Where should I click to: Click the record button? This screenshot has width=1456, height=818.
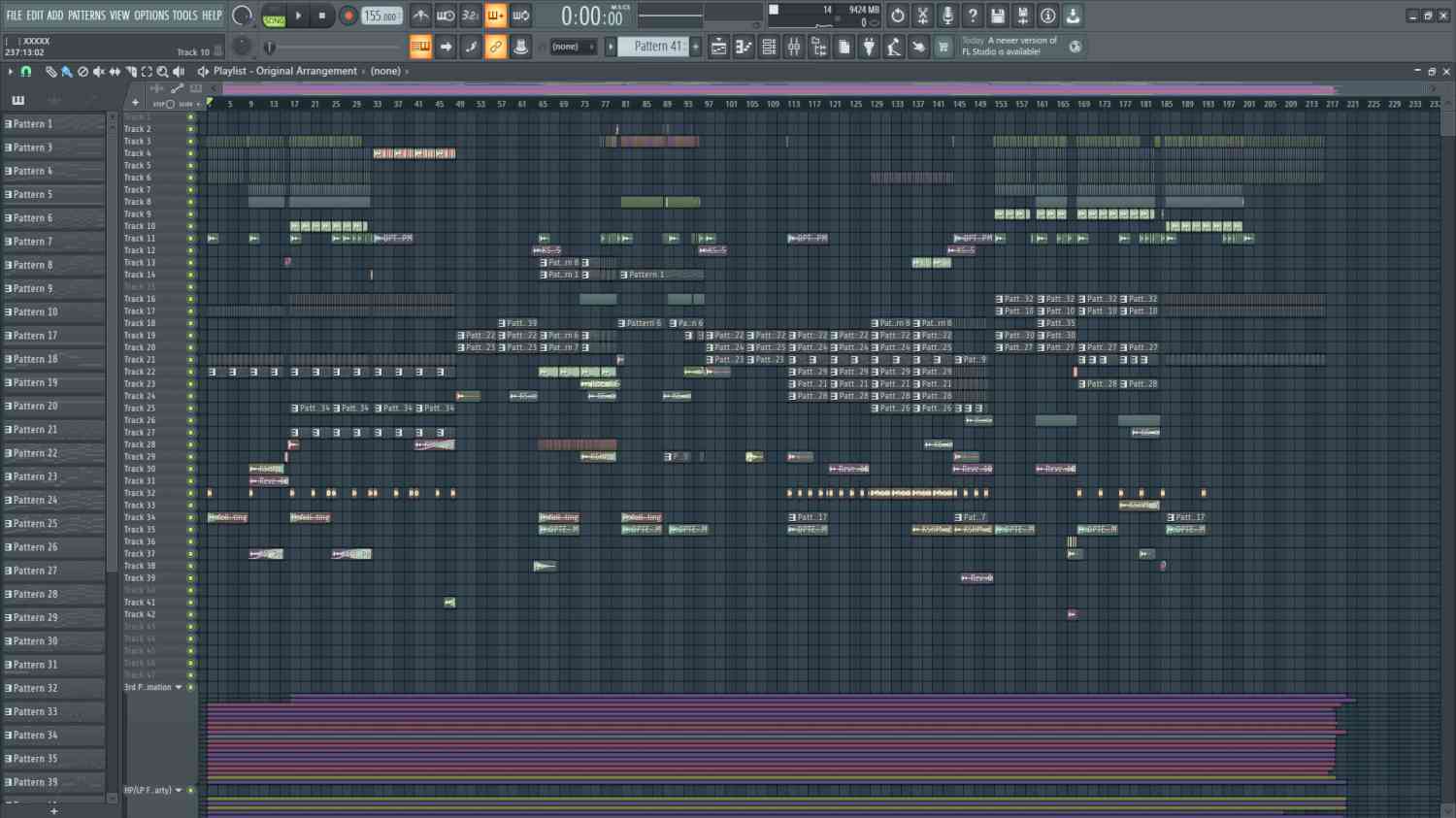[x=347, y=16]
